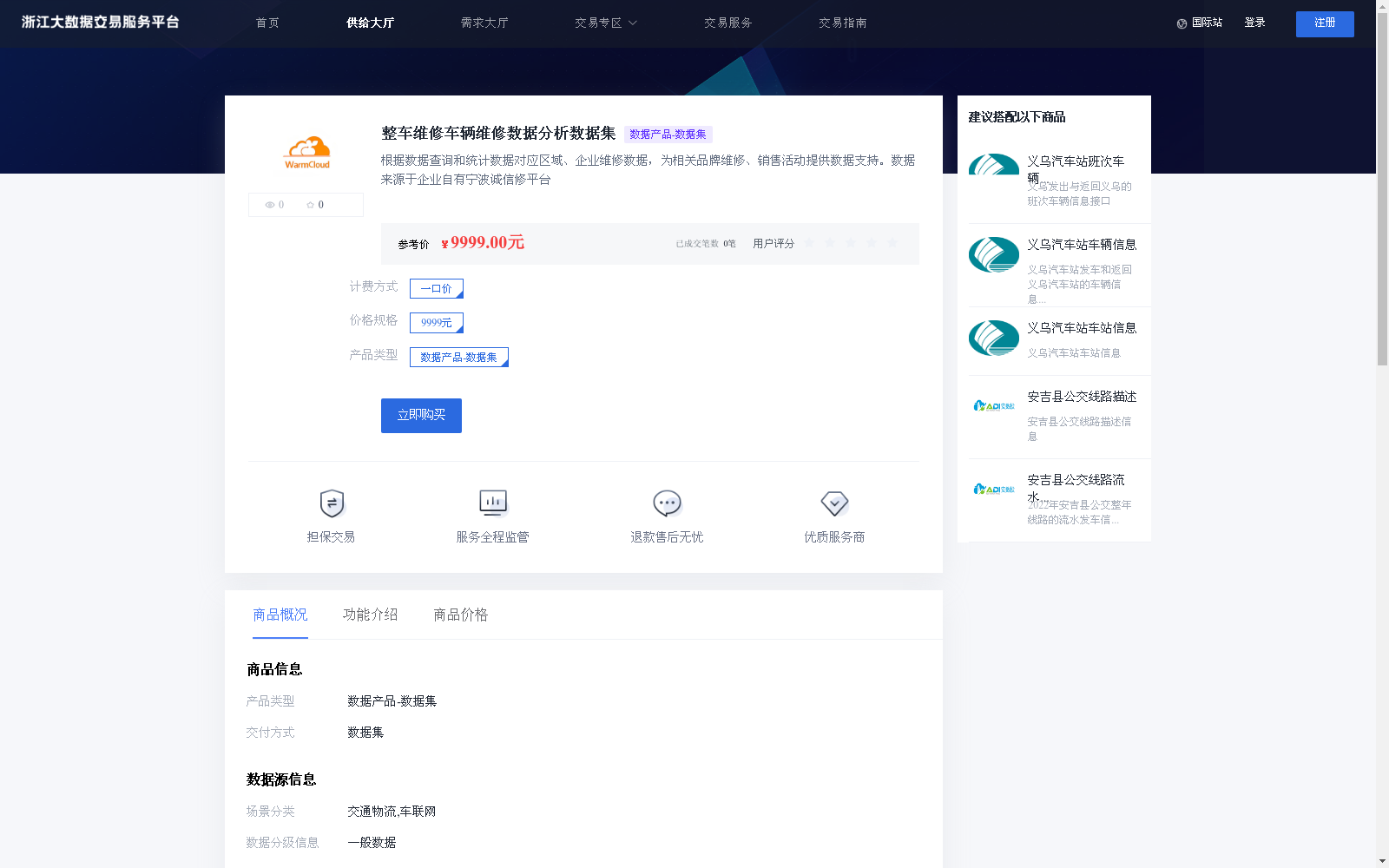Open 需求大厅 navigation item

(484, 23)
